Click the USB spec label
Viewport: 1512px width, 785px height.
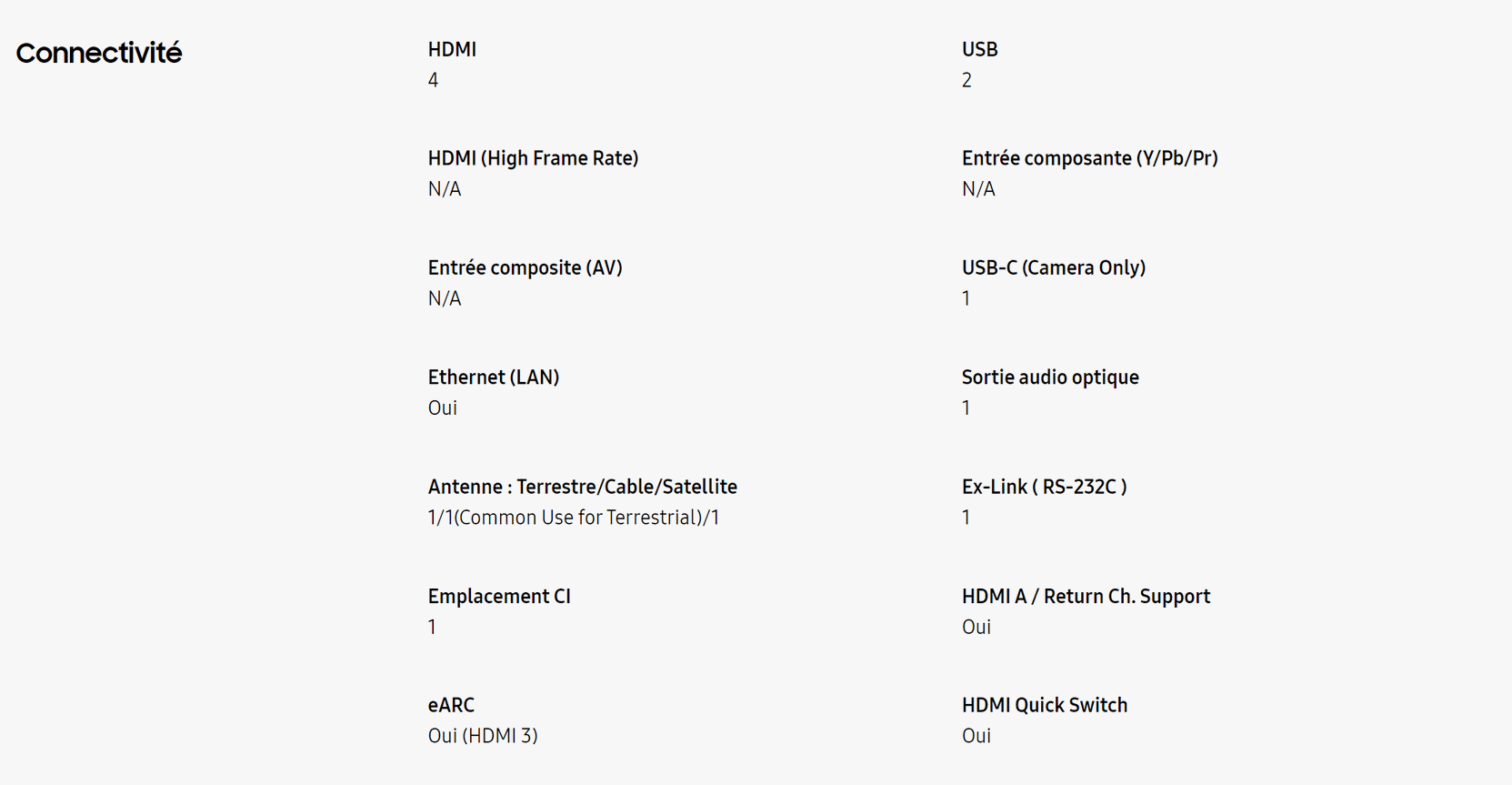[980, 49]
